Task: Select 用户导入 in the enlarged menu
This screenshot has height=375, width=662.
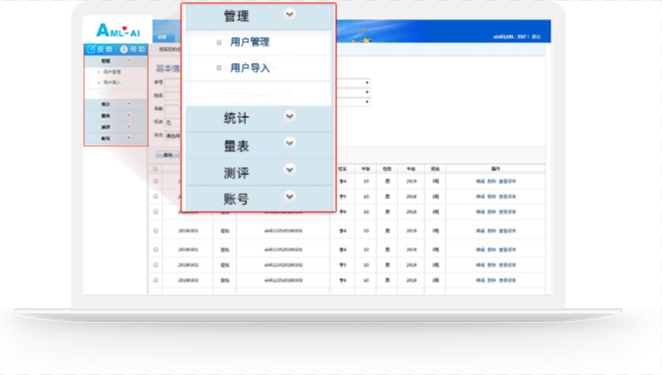Action: pyautogui.click(x=250, y=68)
